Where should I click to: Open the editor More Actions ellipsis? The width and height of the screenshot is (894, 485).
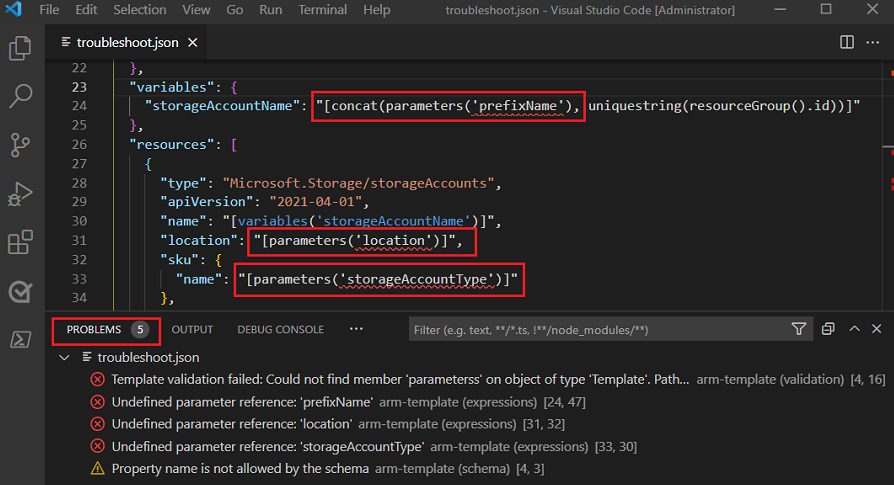[x=873, y=43]
